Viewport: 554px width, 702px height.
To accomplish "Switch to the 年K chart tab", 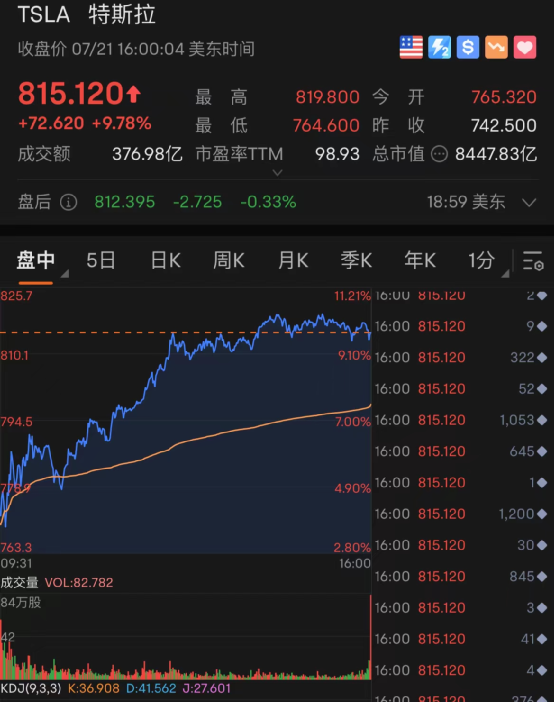I will (420, 260).
